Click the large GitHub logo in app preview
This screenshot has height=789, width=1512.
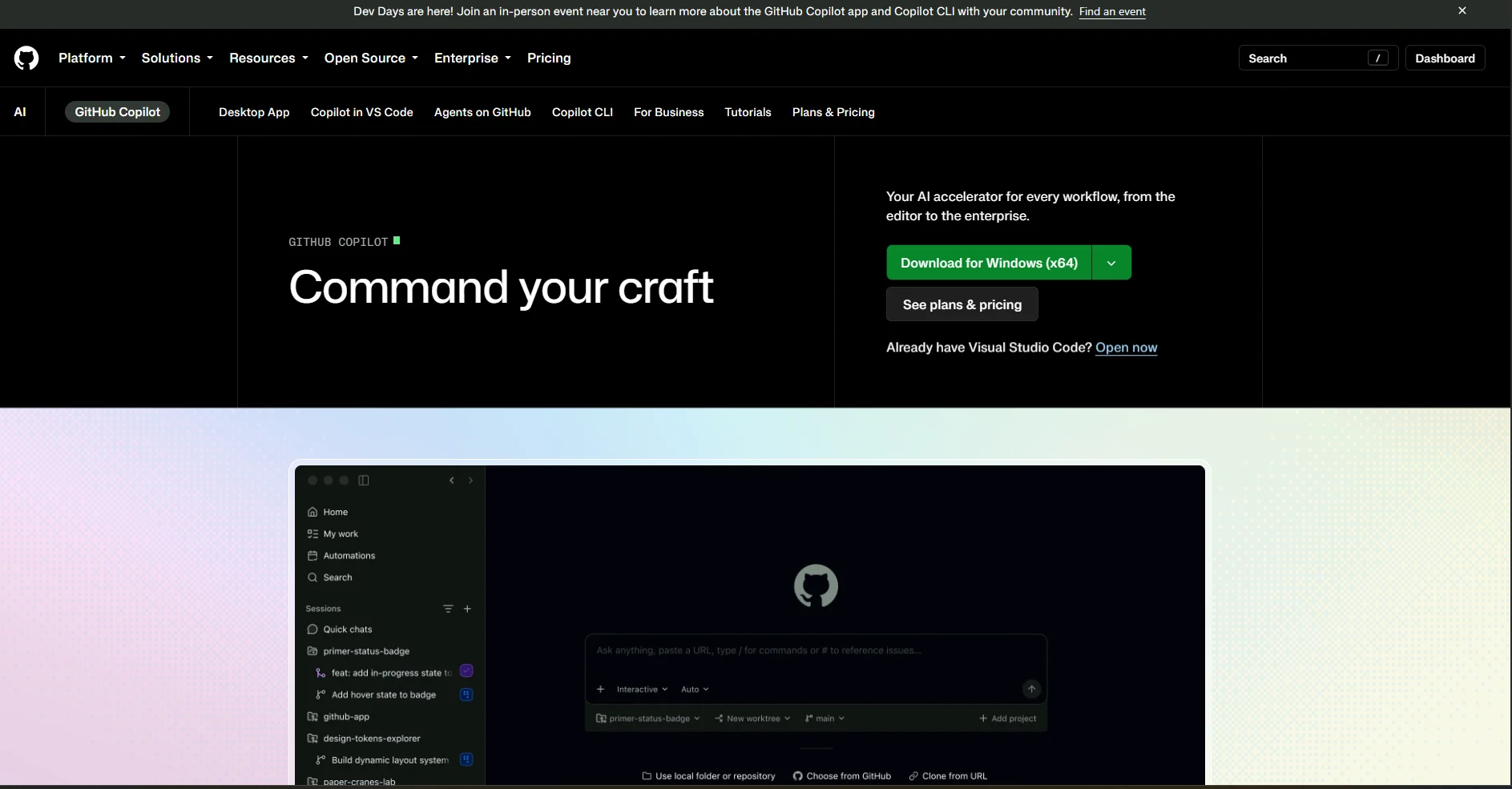click(x=816, y=586)
